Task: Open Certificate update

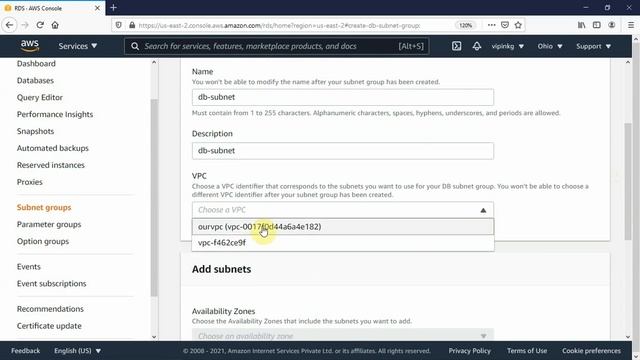Action: tap(49, 326)
